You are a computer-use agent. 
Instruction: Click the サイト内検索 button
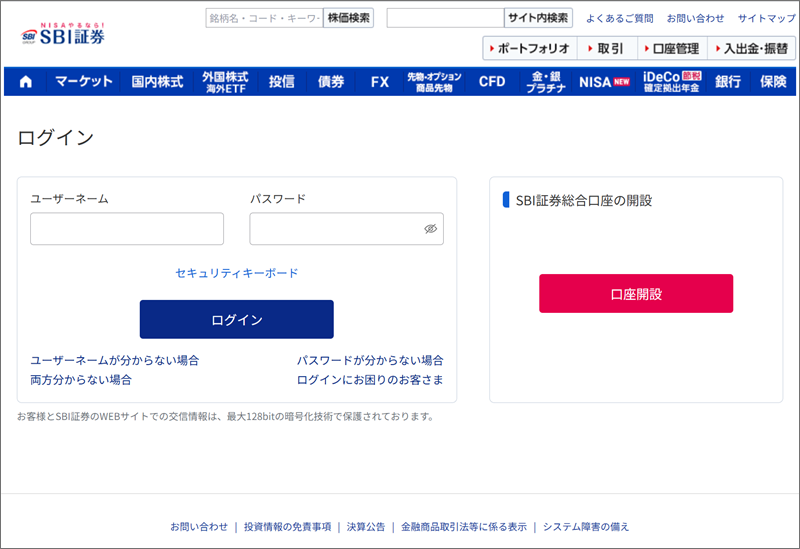tap(538, 18)
